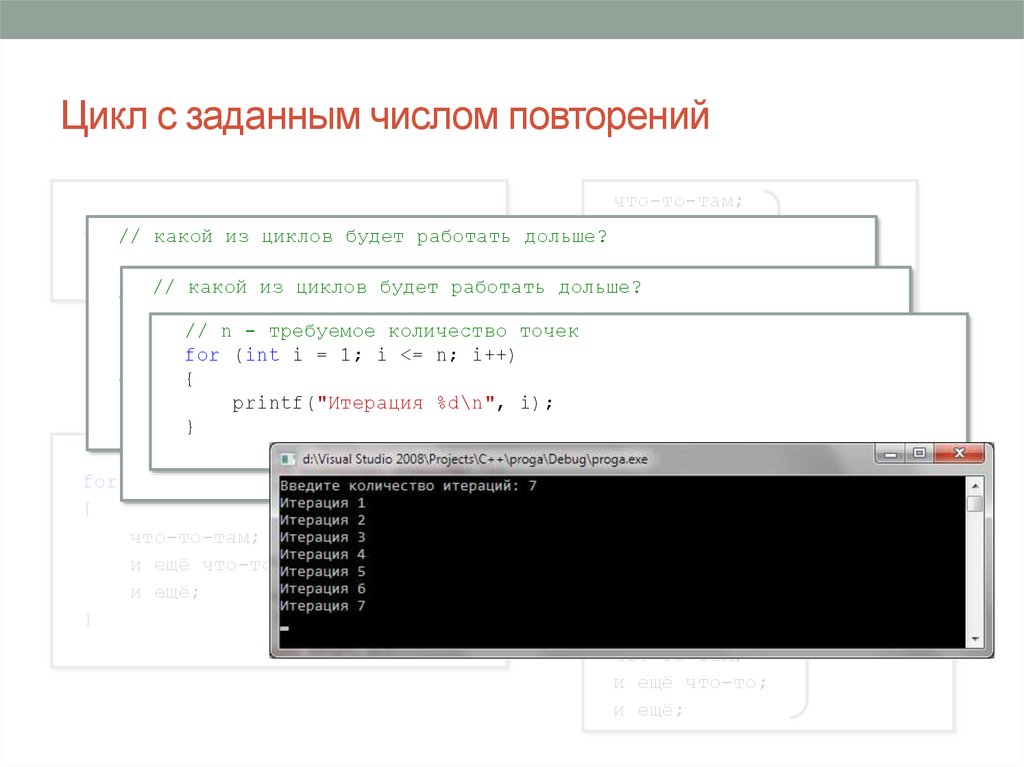The image size is (1024, 767).
Task: Minimize the proga.exe console window
Action: coord(890,454)
